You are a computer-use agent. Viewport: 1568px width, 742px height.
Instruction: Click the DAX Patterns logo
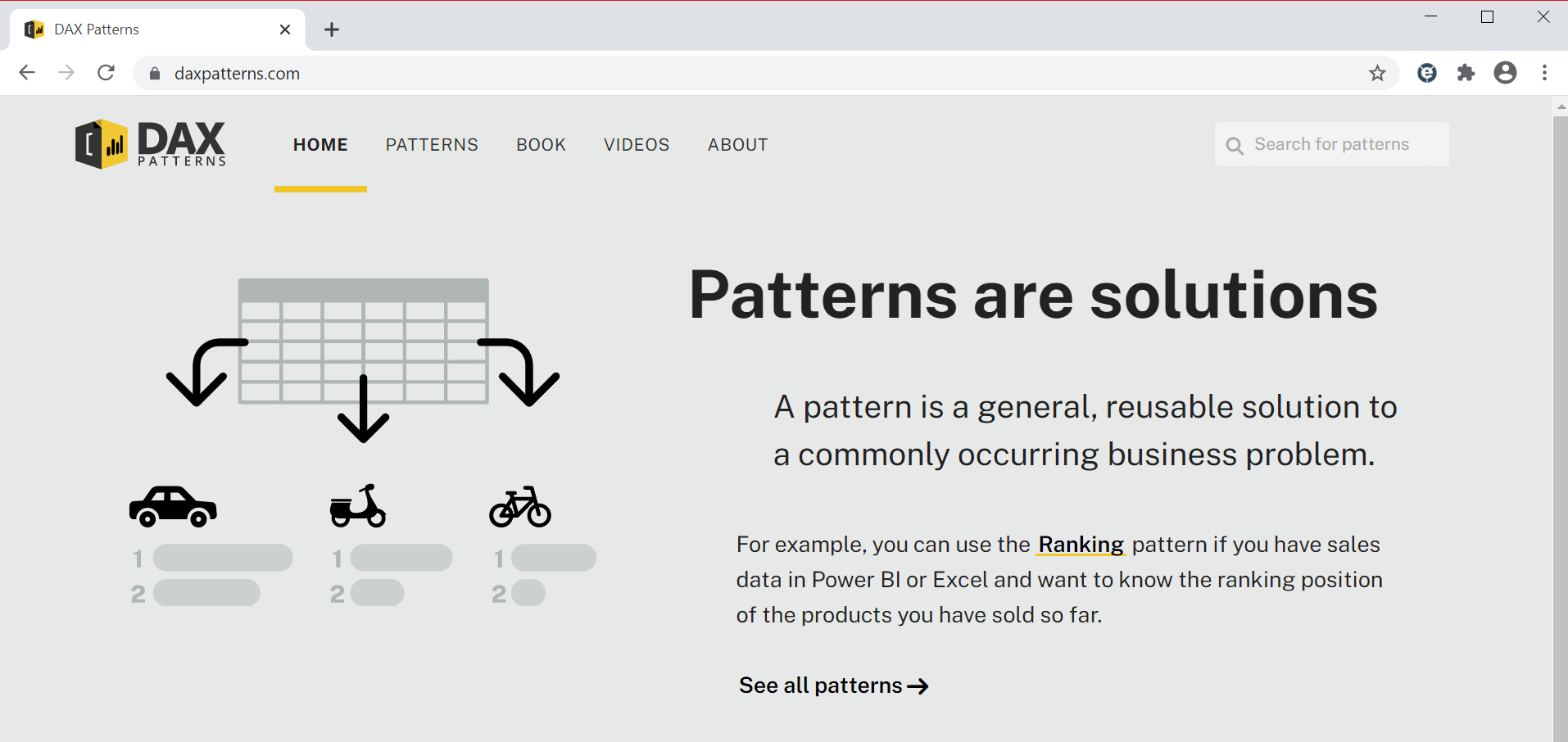(x=150, y=144)
